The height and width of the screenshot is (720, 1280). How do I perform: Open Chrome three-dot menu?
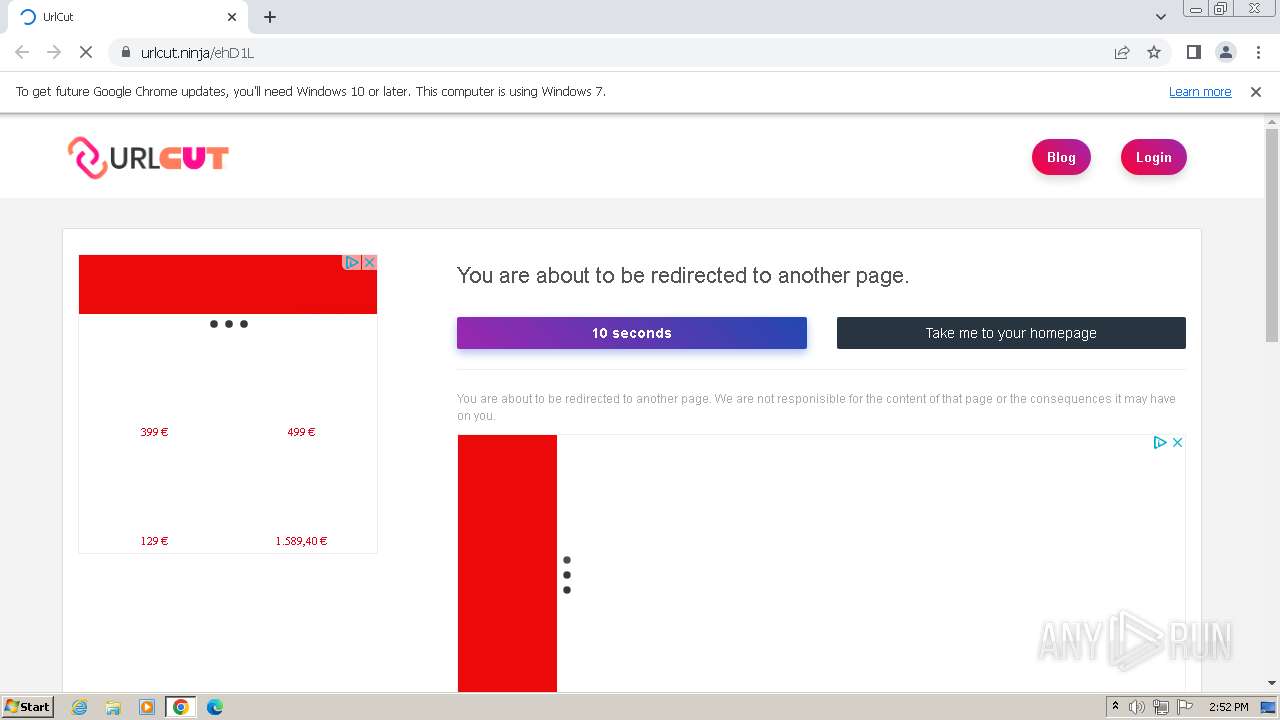tap(1258, 52)
